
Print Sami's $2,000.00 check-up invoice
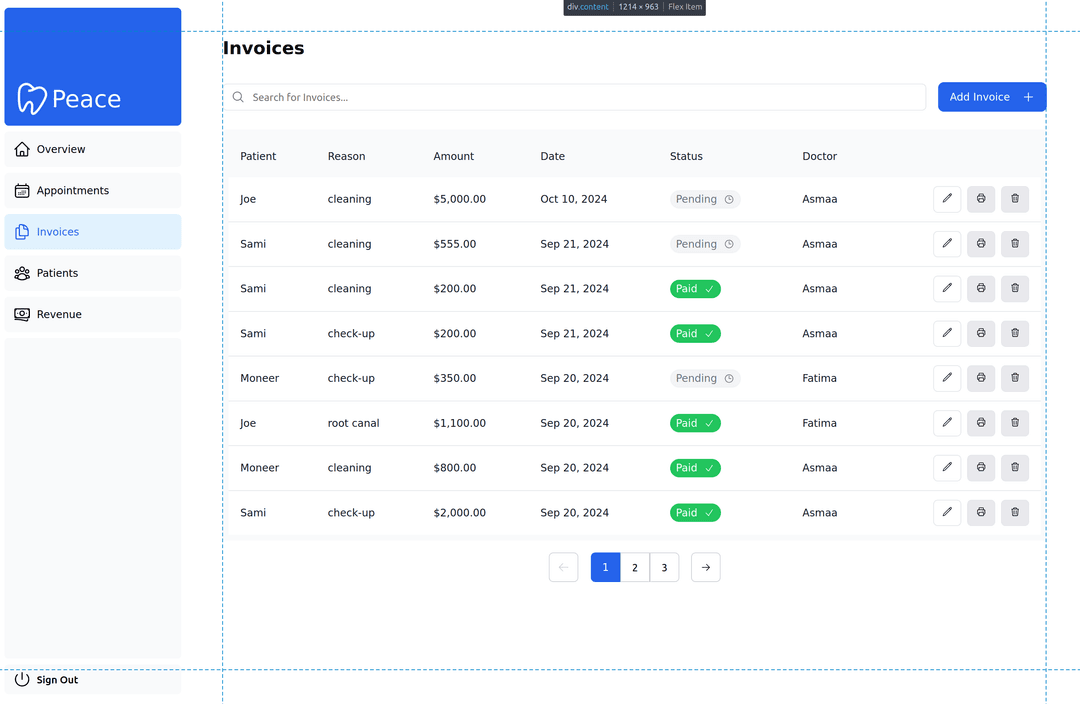click(981, 513)
